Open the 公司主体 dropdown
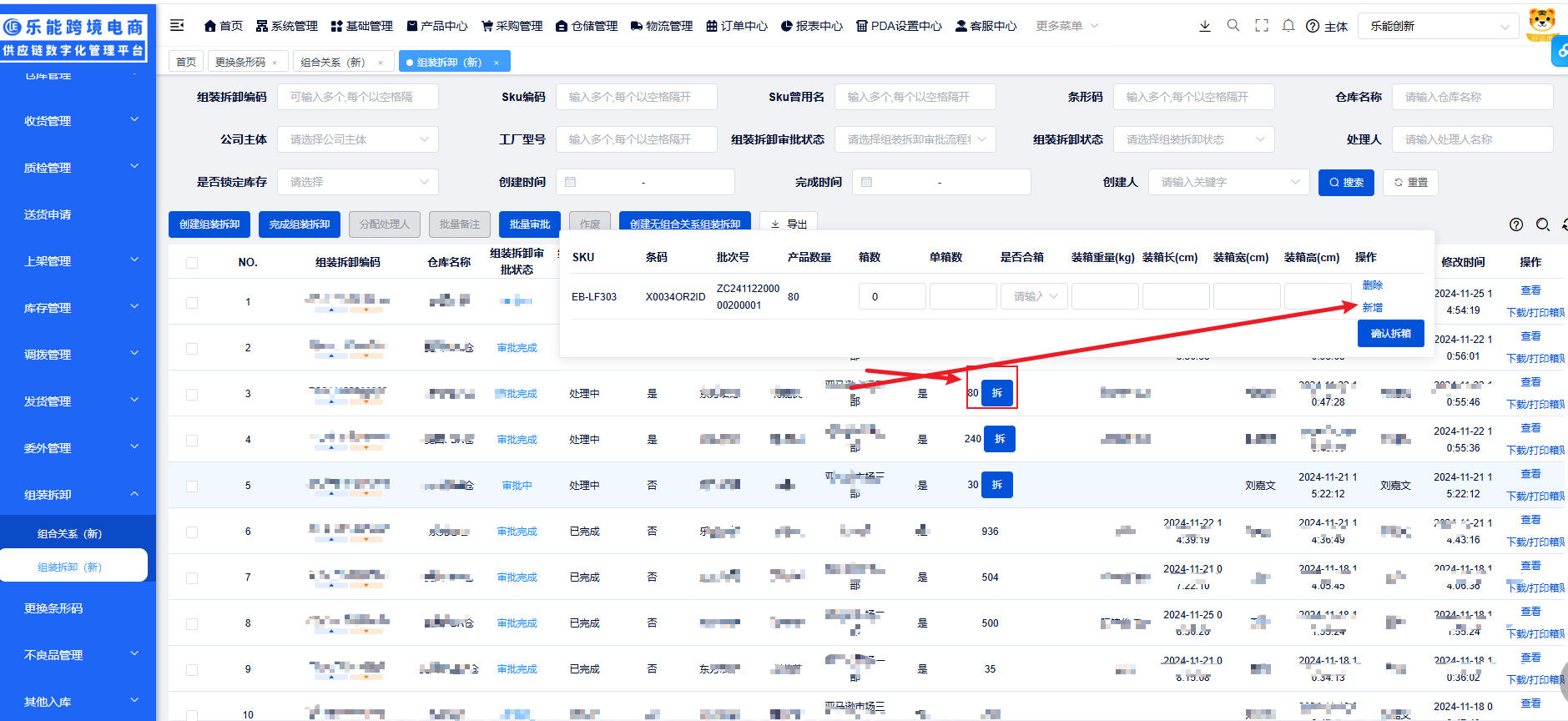1568x721 pixels. pyautogui.click(x=358, y=139)
